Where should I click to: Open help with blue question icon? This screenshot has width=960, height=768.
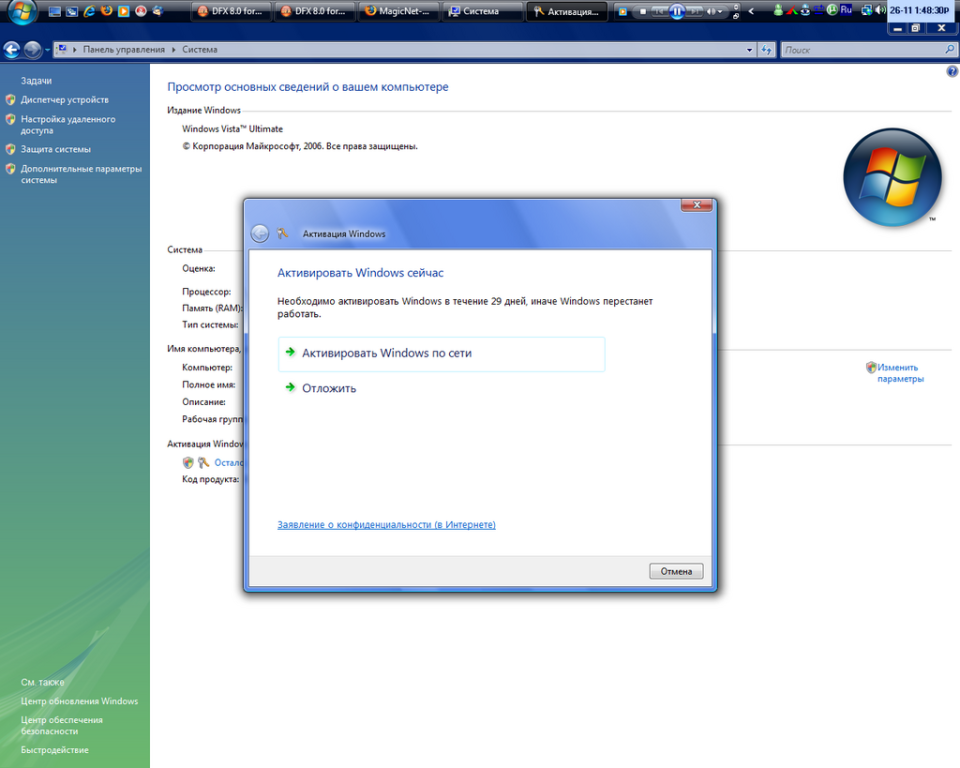point(952,72)
